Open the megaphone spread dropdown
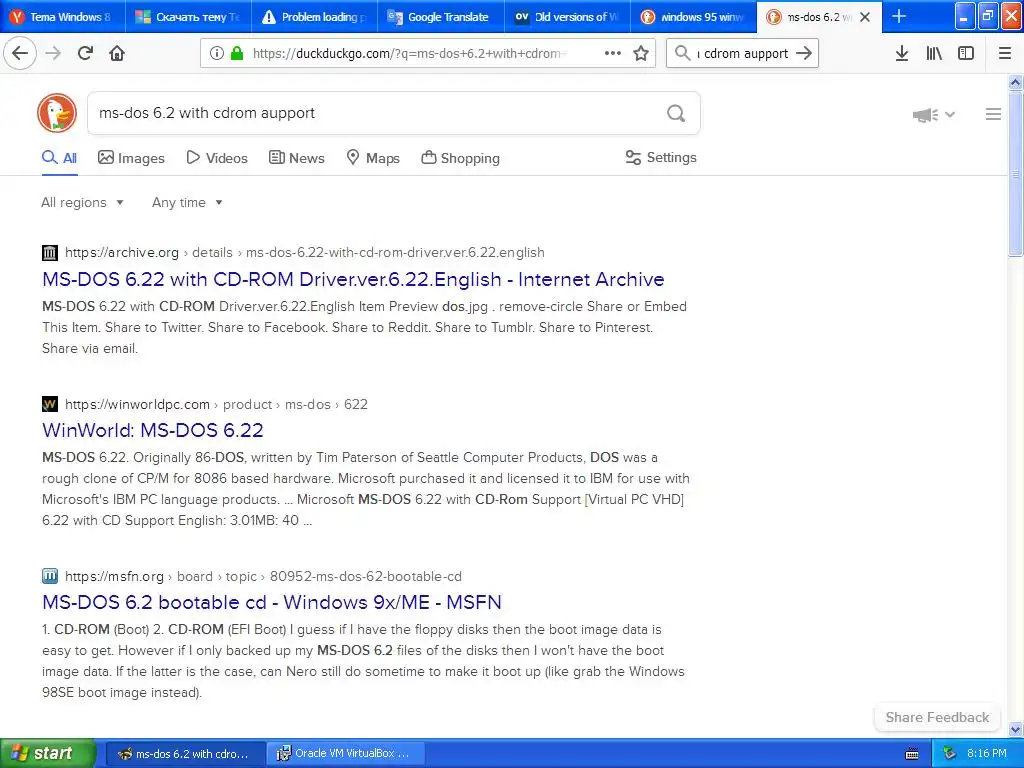1024x768 pixels. coord(933,115)
